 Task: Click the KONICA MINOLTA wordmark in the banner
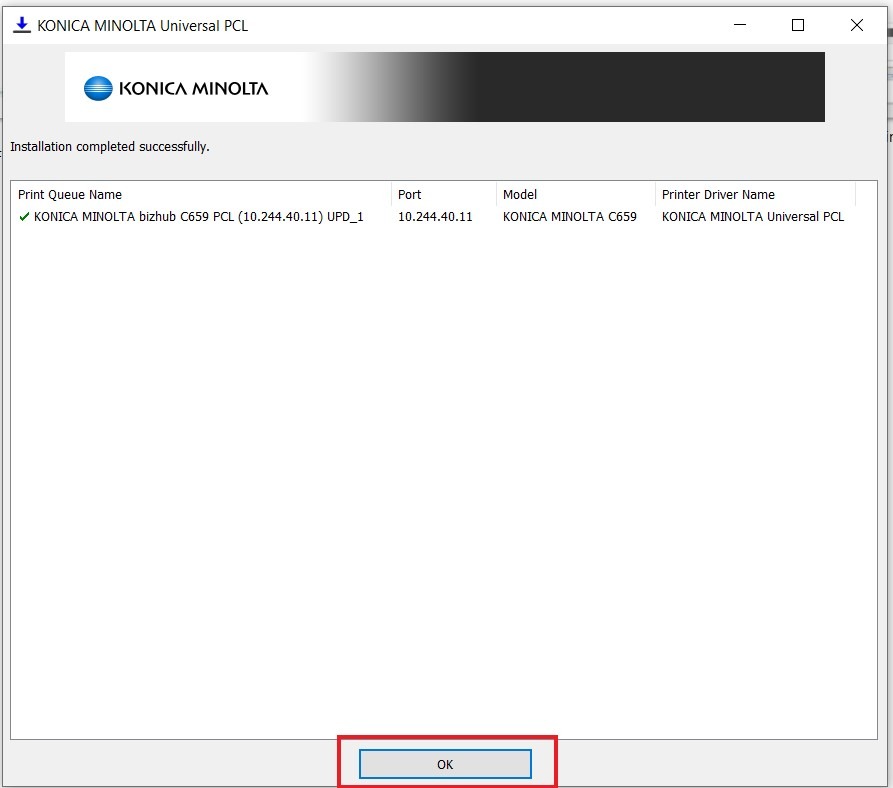(x=193, y=88)
